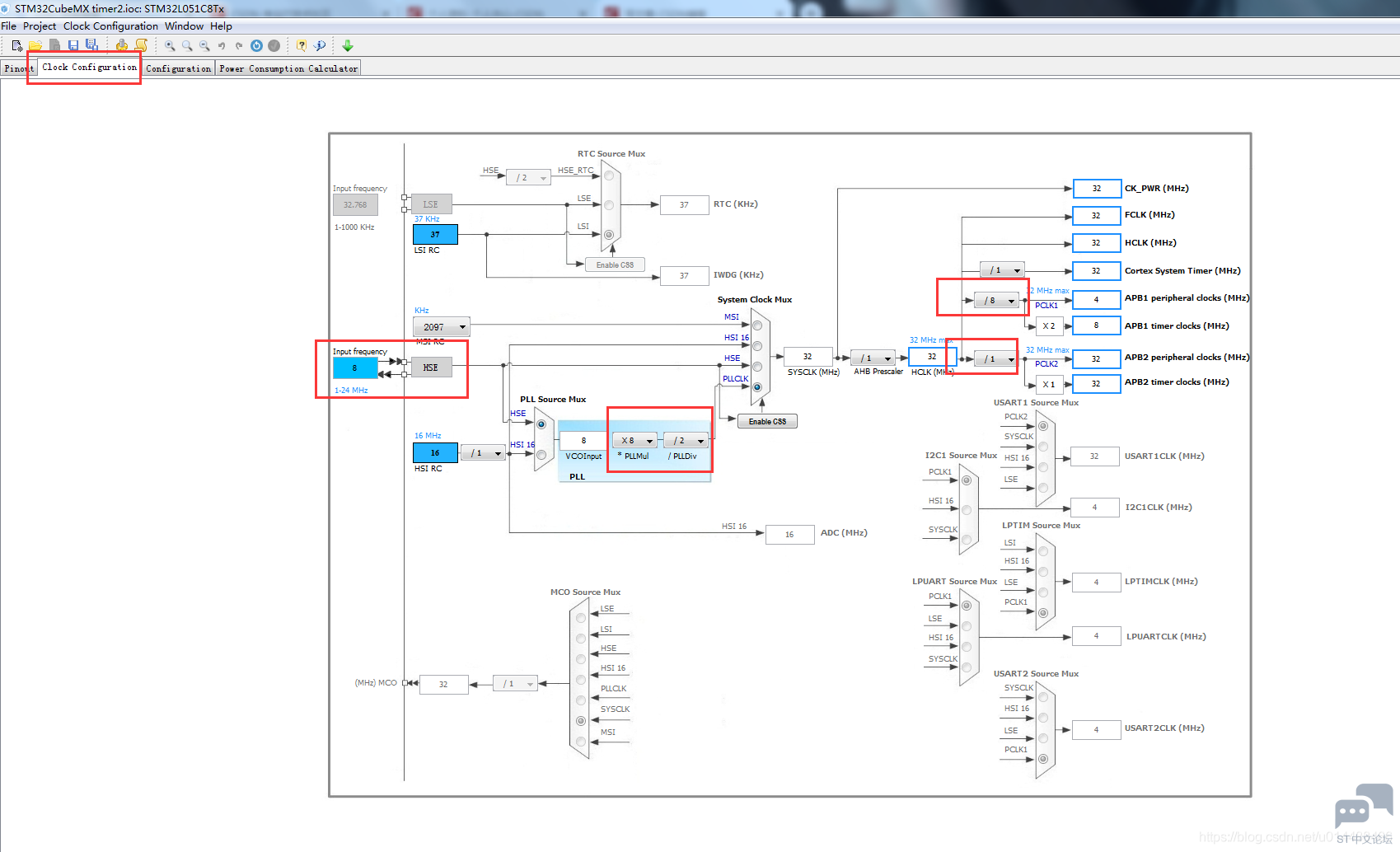The width and height of the screenshot is (1400, 852).
Task: Zoom in on the clock tree
Action: click(x=170, y=46)
